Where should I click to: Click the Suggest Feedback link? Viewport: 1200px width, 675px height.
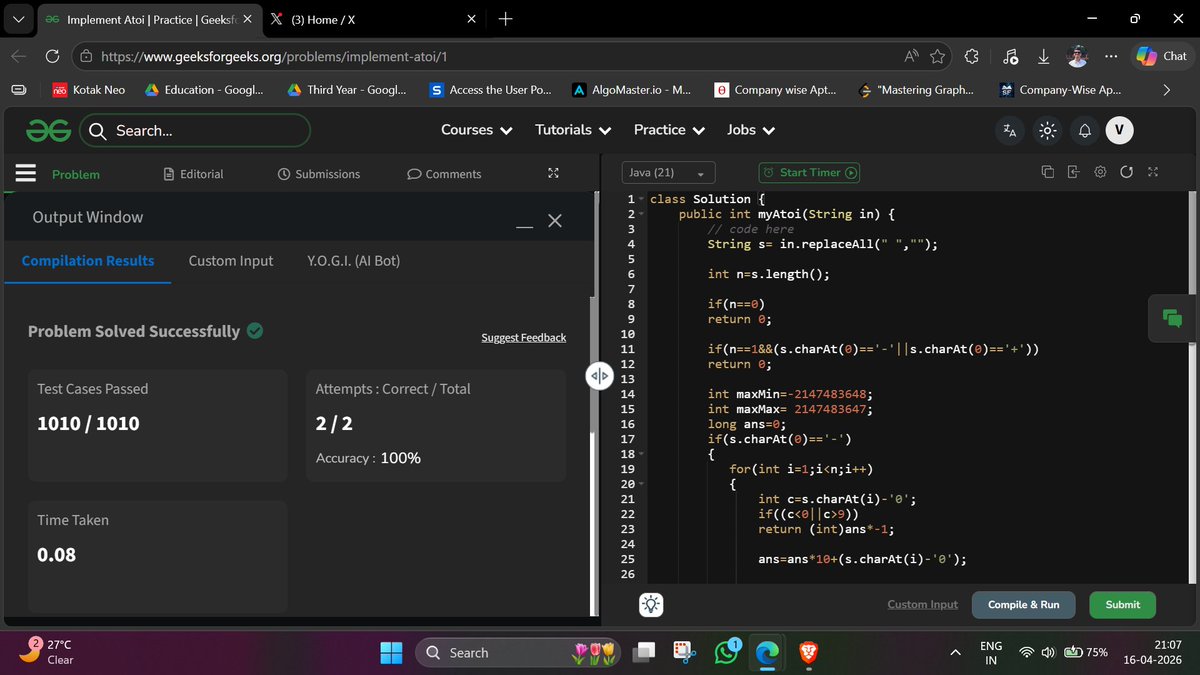pos(524,338)
